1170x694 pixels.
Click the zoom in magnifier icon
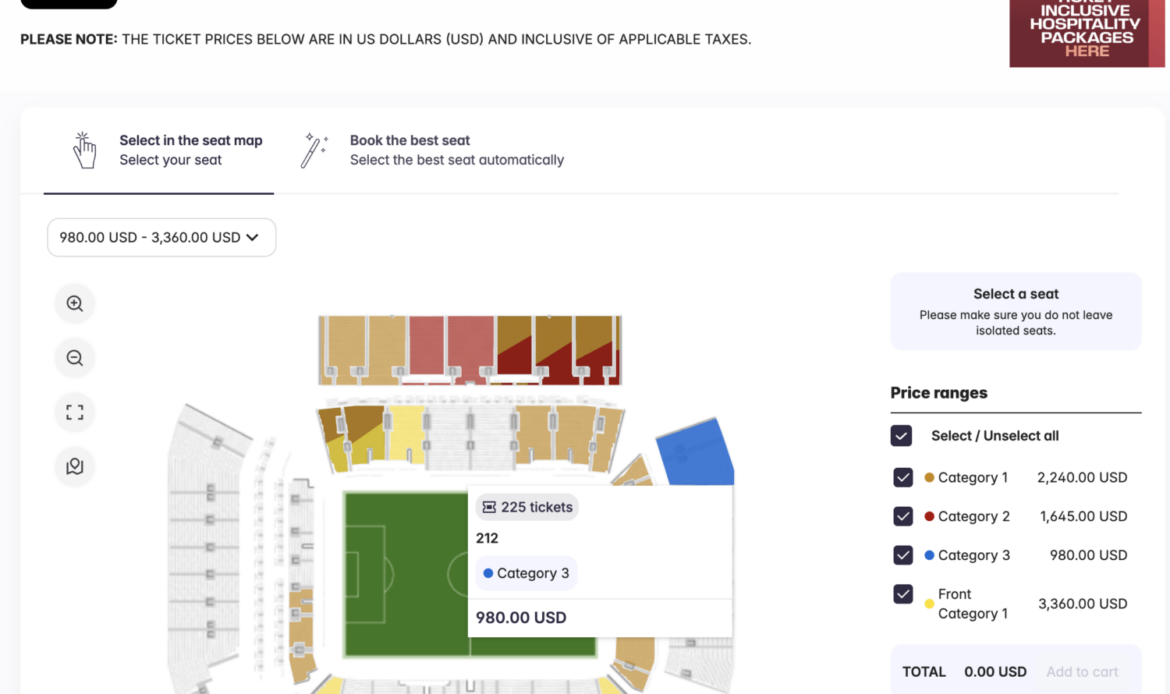click(x=75, y=304)
